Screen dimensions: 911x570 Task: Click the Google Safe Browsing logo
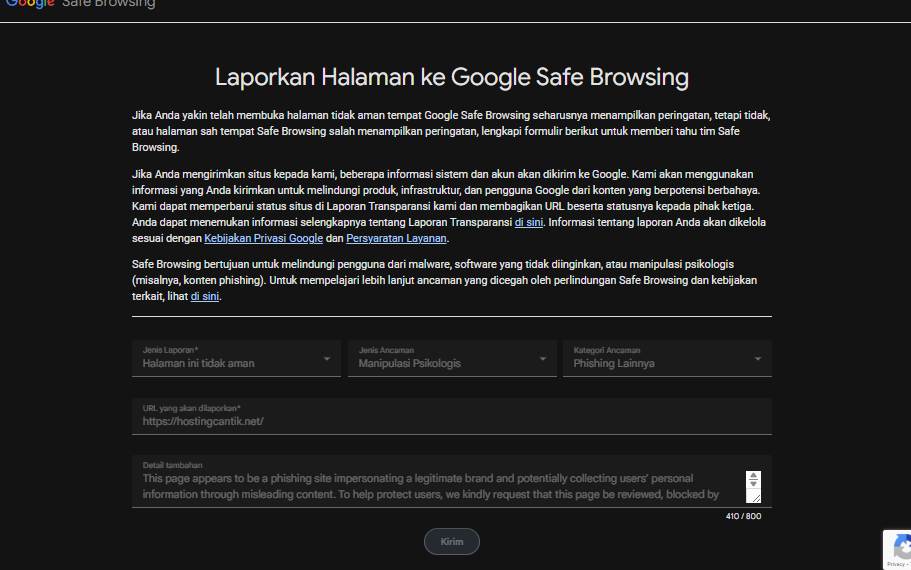(x=81, y=4)
